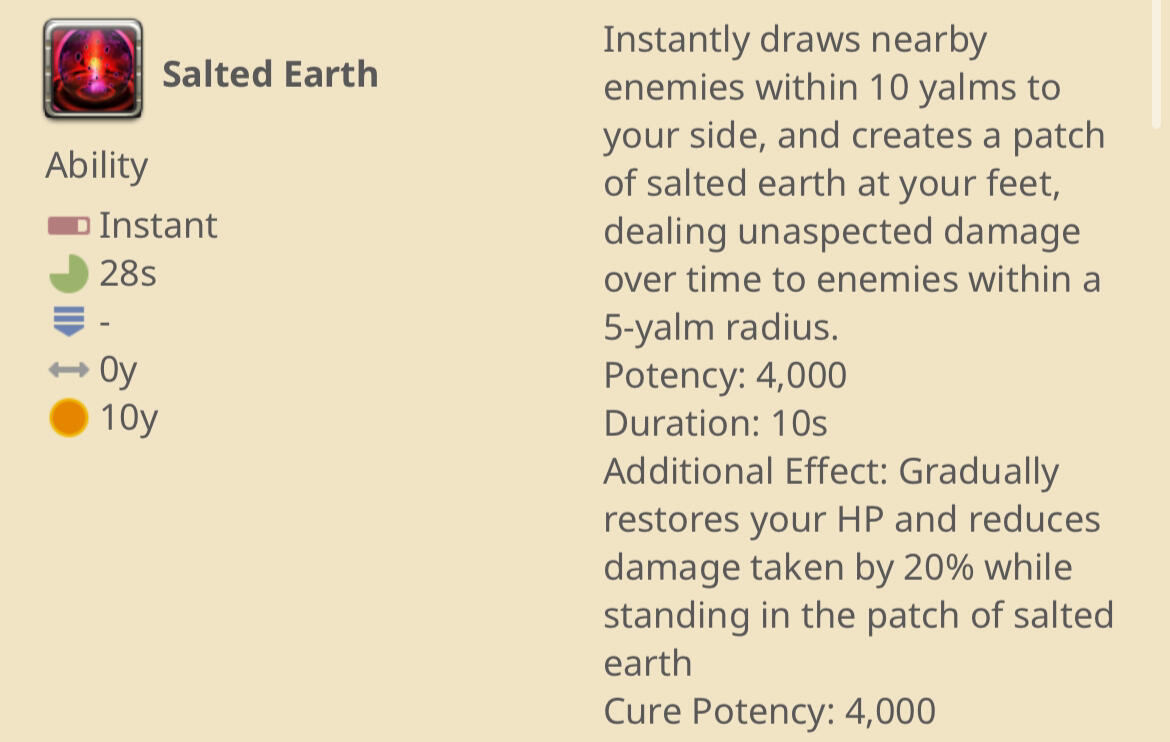Image resolution: width=1170 pixels, height=742 pixels.
Task: Click the 0y range value
Action: click(118, 371)
